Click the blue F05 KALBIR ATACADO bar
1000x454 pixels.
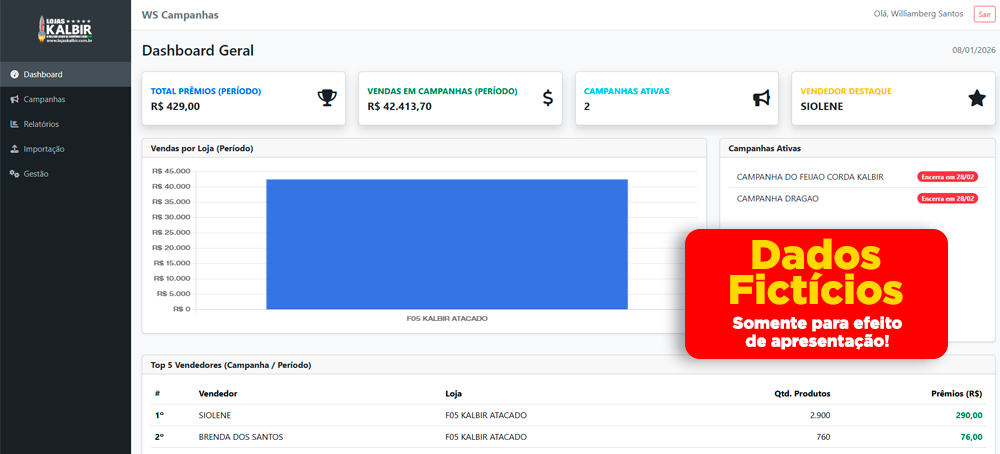pyautogui.click(x=447, y=244)
